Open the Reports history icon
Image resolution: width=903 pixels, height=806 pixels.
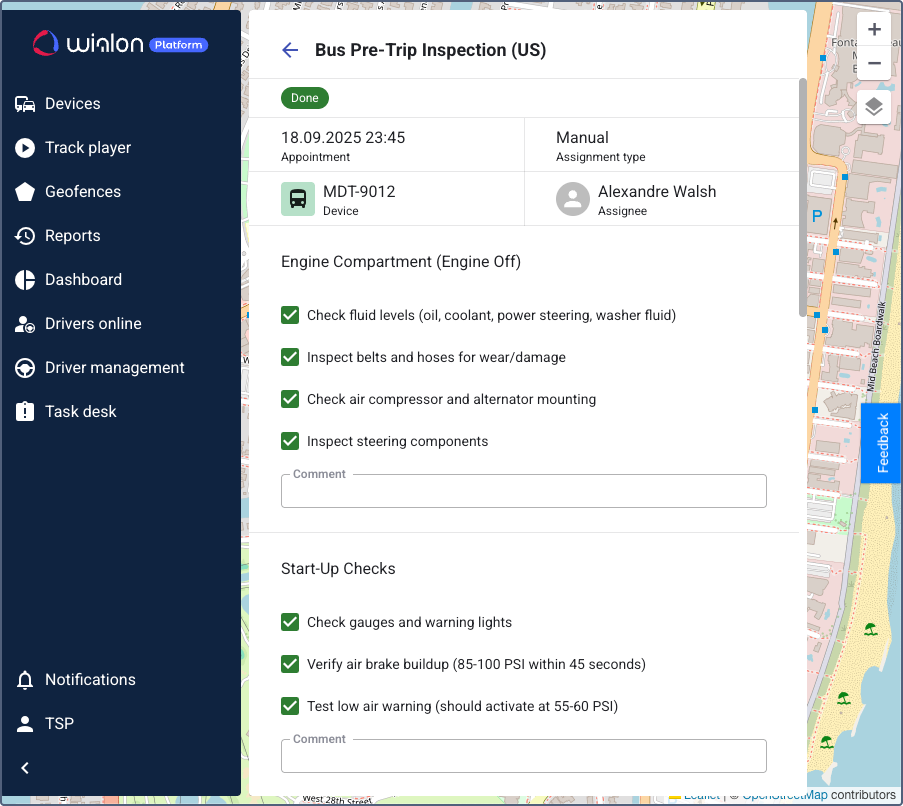(x=25, y=236)
